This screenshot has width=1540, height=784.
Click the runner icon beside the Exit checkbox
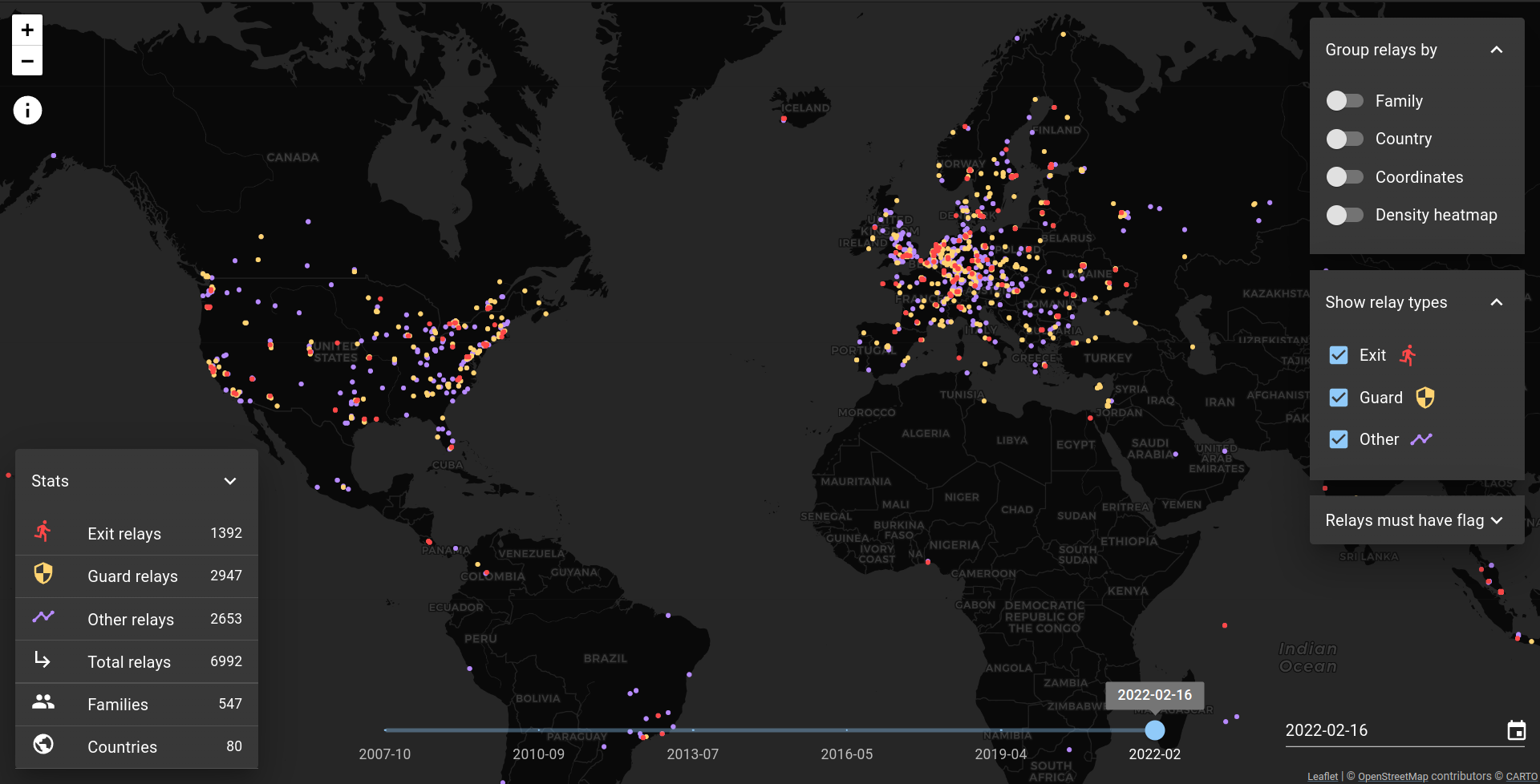[x=1406, y=355]
